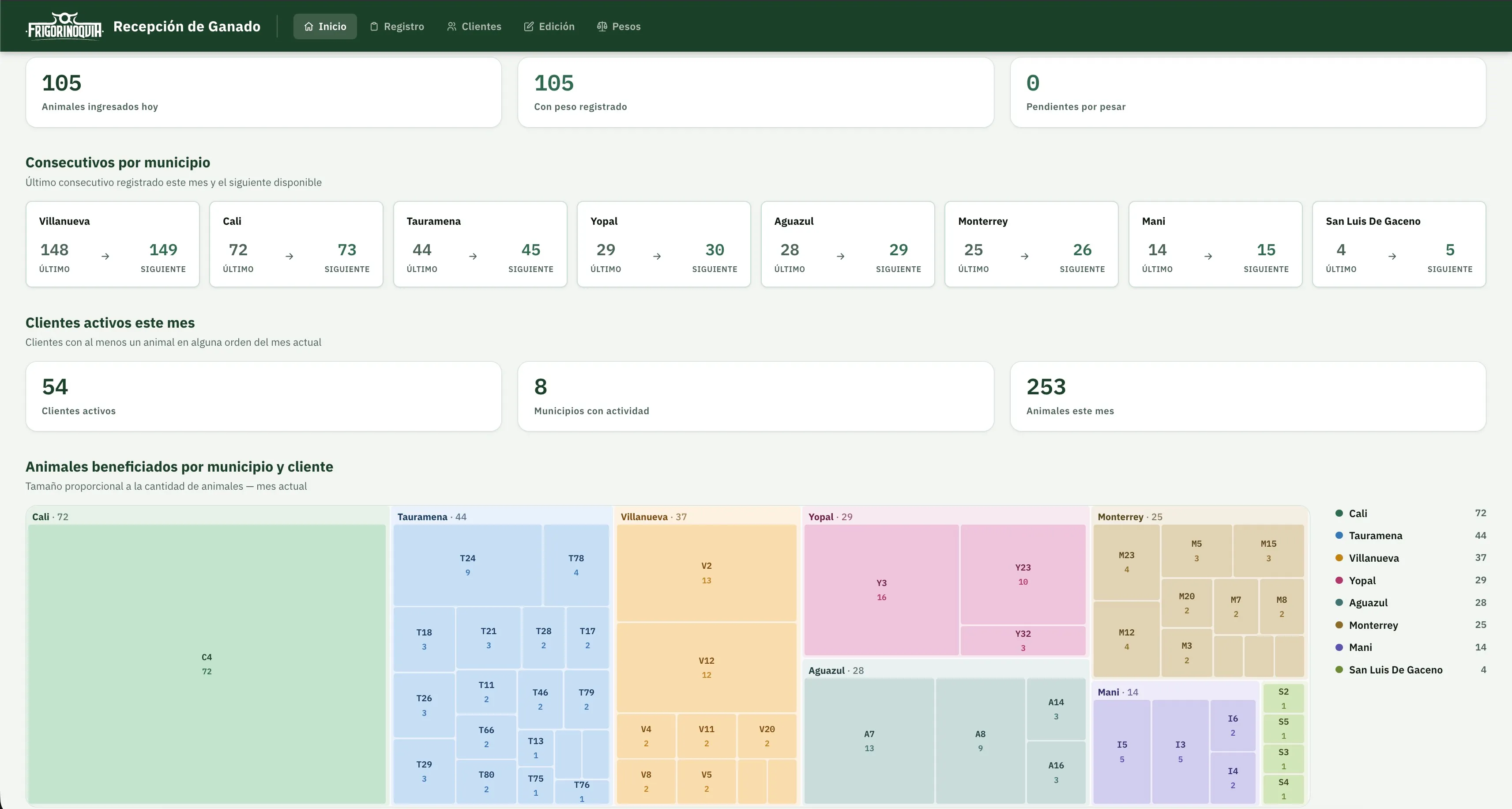The height and width of the screenshot is (809, 1512).
Task: Click the arrow icon in the Villanueva card
Action: click(x=105, y=256)
